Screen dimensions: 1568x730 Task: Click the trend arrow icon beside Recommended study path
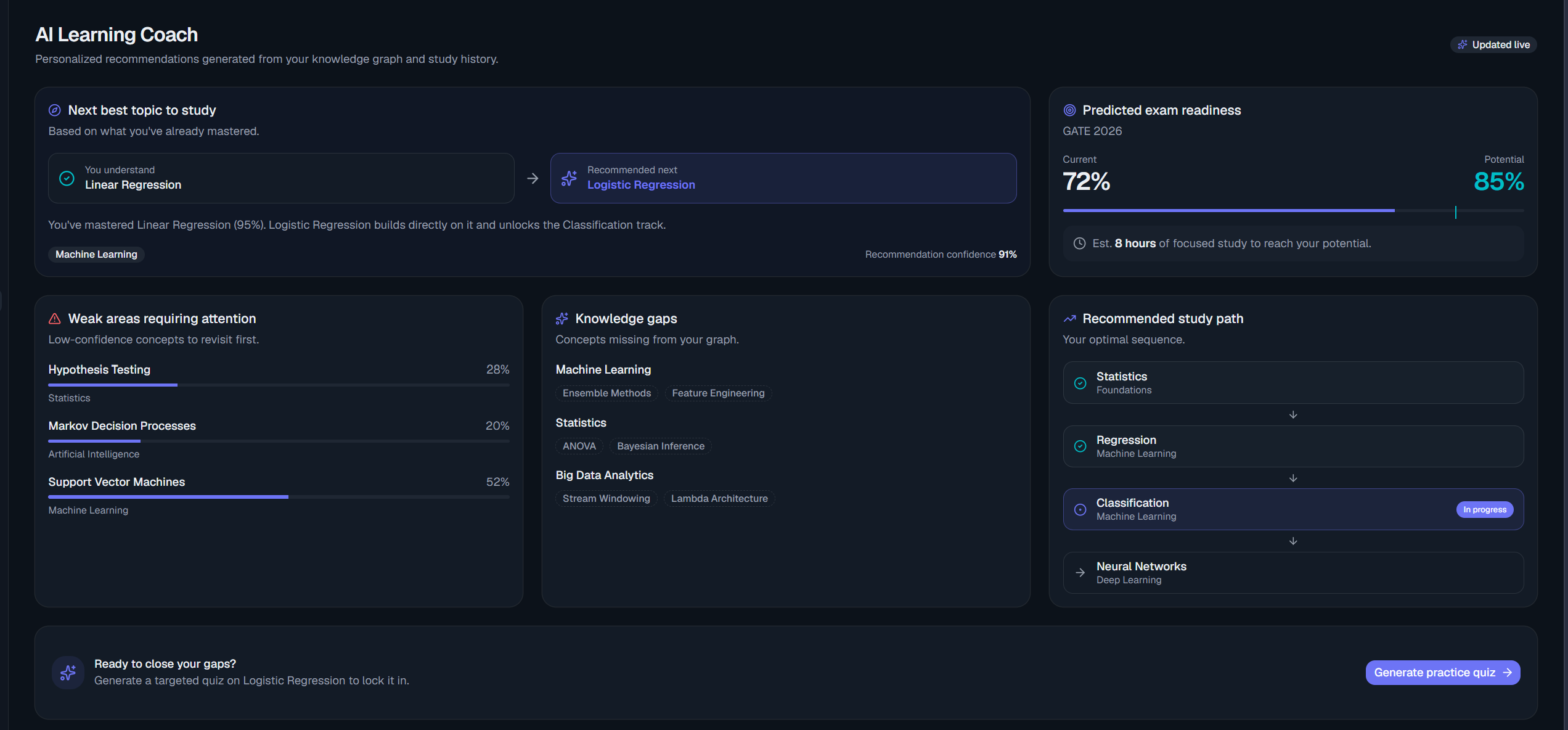click(x=1069, y=319)
